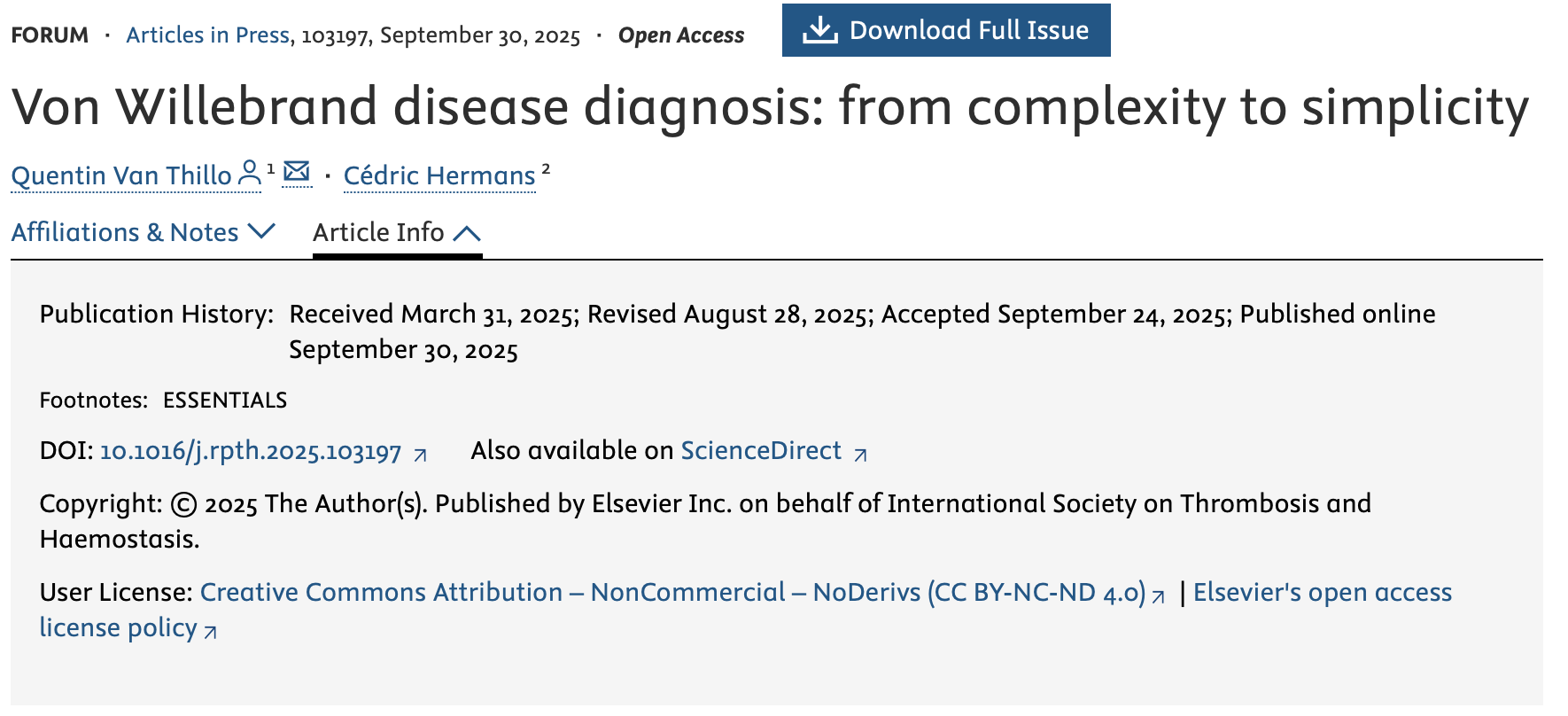Viewport: 1568px width, 716px height.
Task: Click the external arrow after CC BY-NC-ND 4.0
Action: coord(1158,596)
